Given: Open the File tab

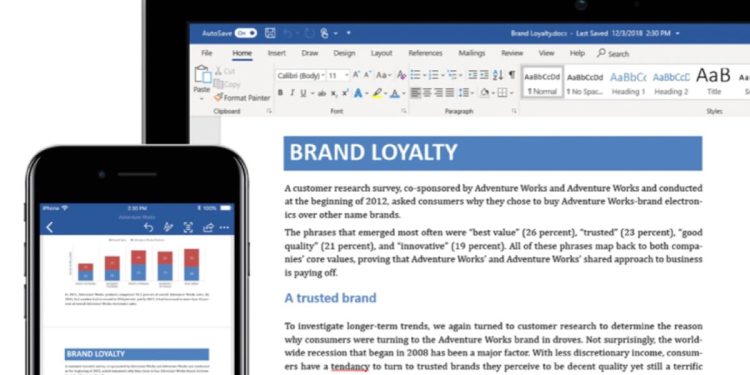Looking at the screenshot, I should tap(207, 53).
